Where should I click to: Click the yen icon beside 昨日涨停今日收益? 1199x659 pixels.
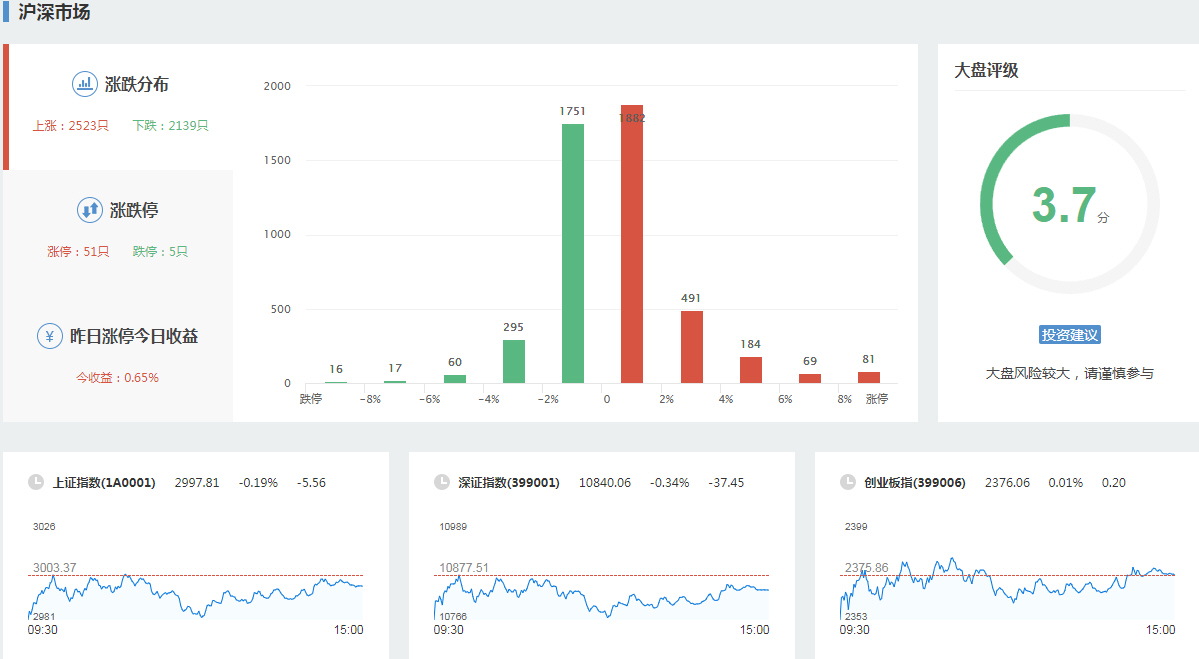50,336
